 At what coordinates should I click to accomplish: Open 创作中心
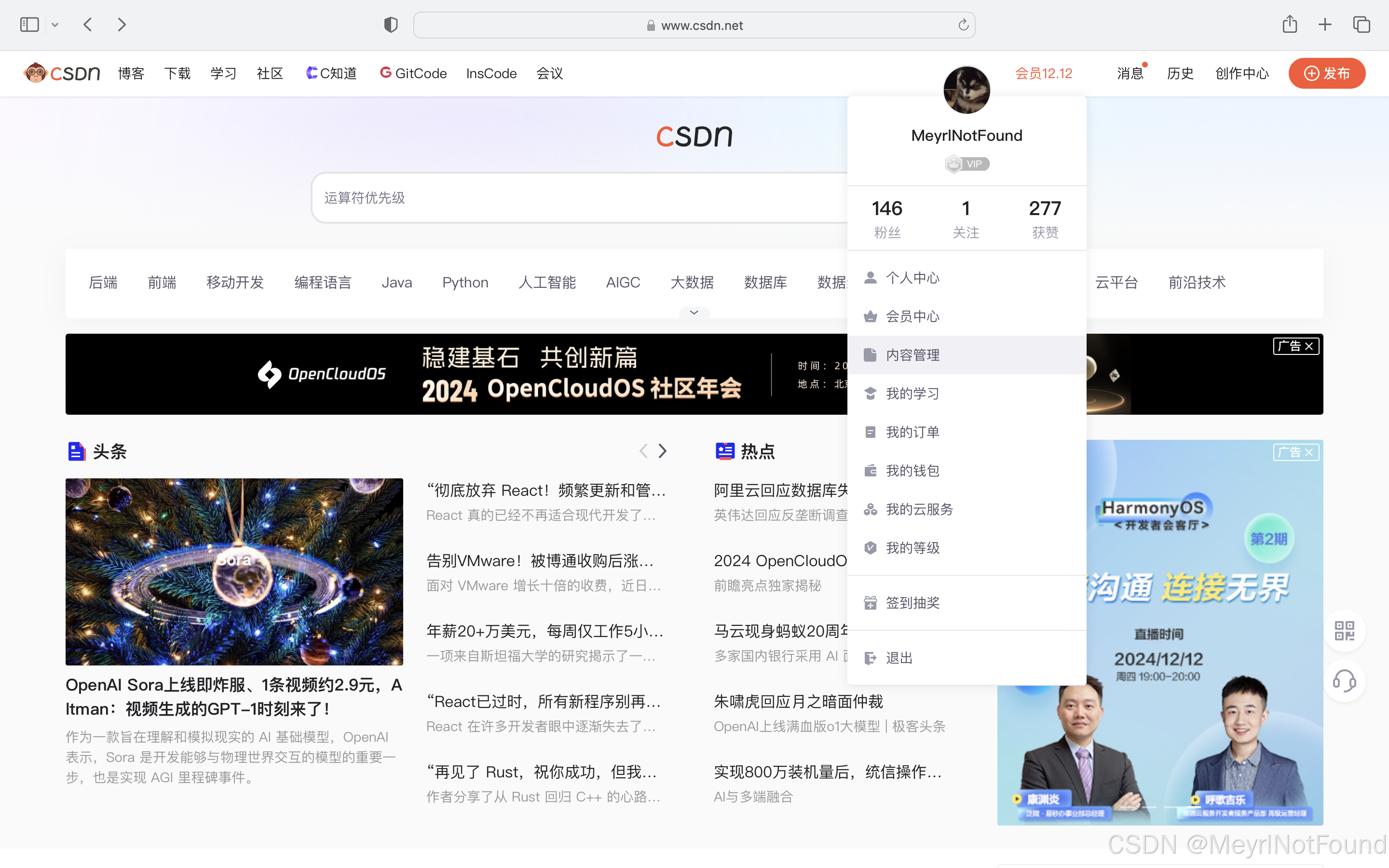(1242, 73)
